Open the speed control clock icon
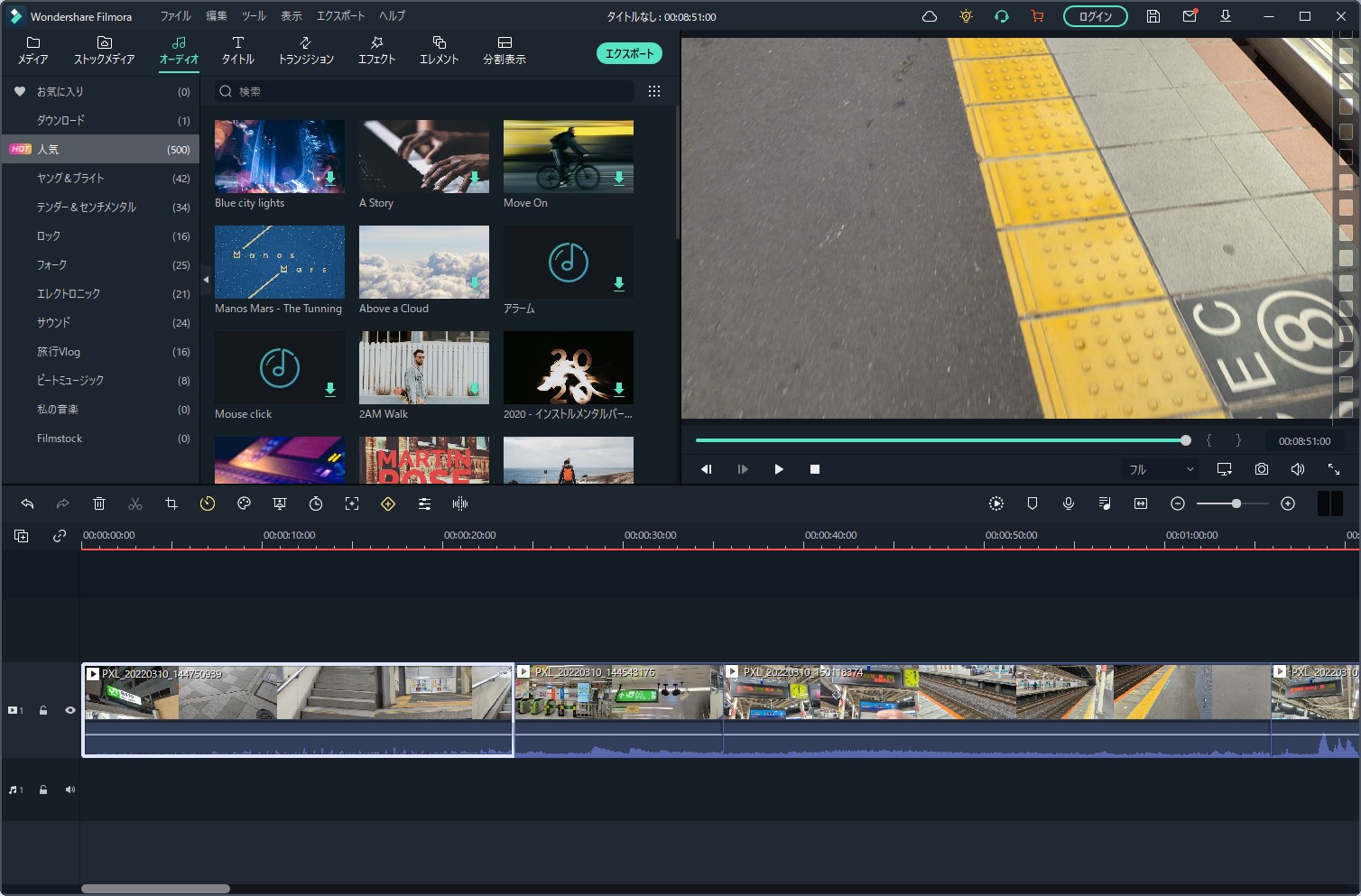The image size is (1361, 896). (208, 503)
